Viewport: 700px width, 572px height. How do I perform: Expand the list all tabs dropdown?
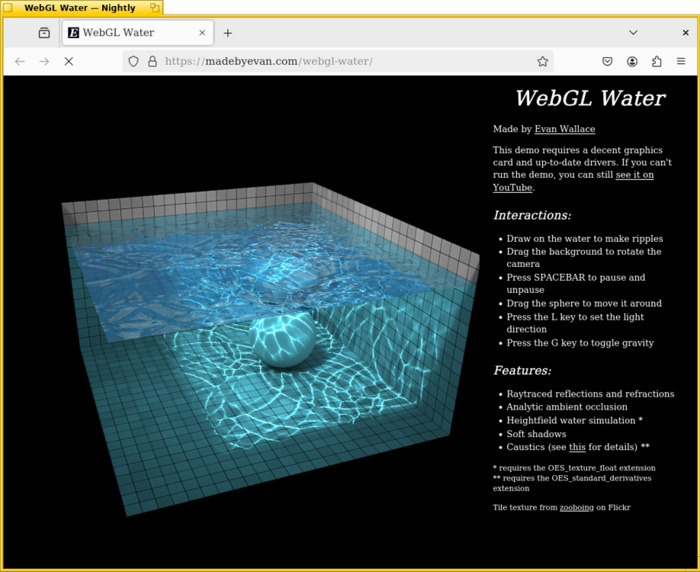(633, 33)
